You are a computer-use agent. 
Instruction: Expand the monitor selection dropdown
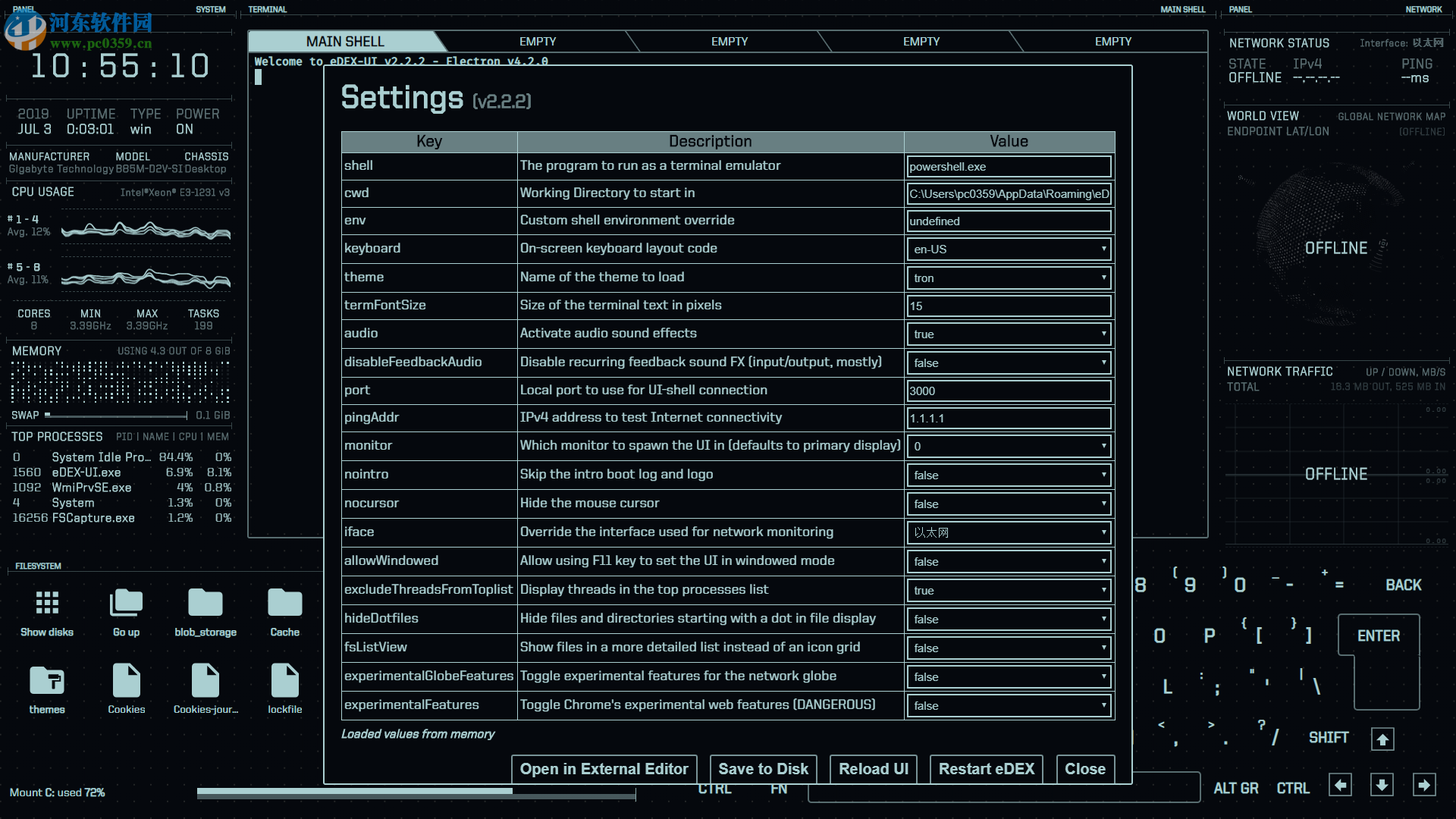point(1009,446)
